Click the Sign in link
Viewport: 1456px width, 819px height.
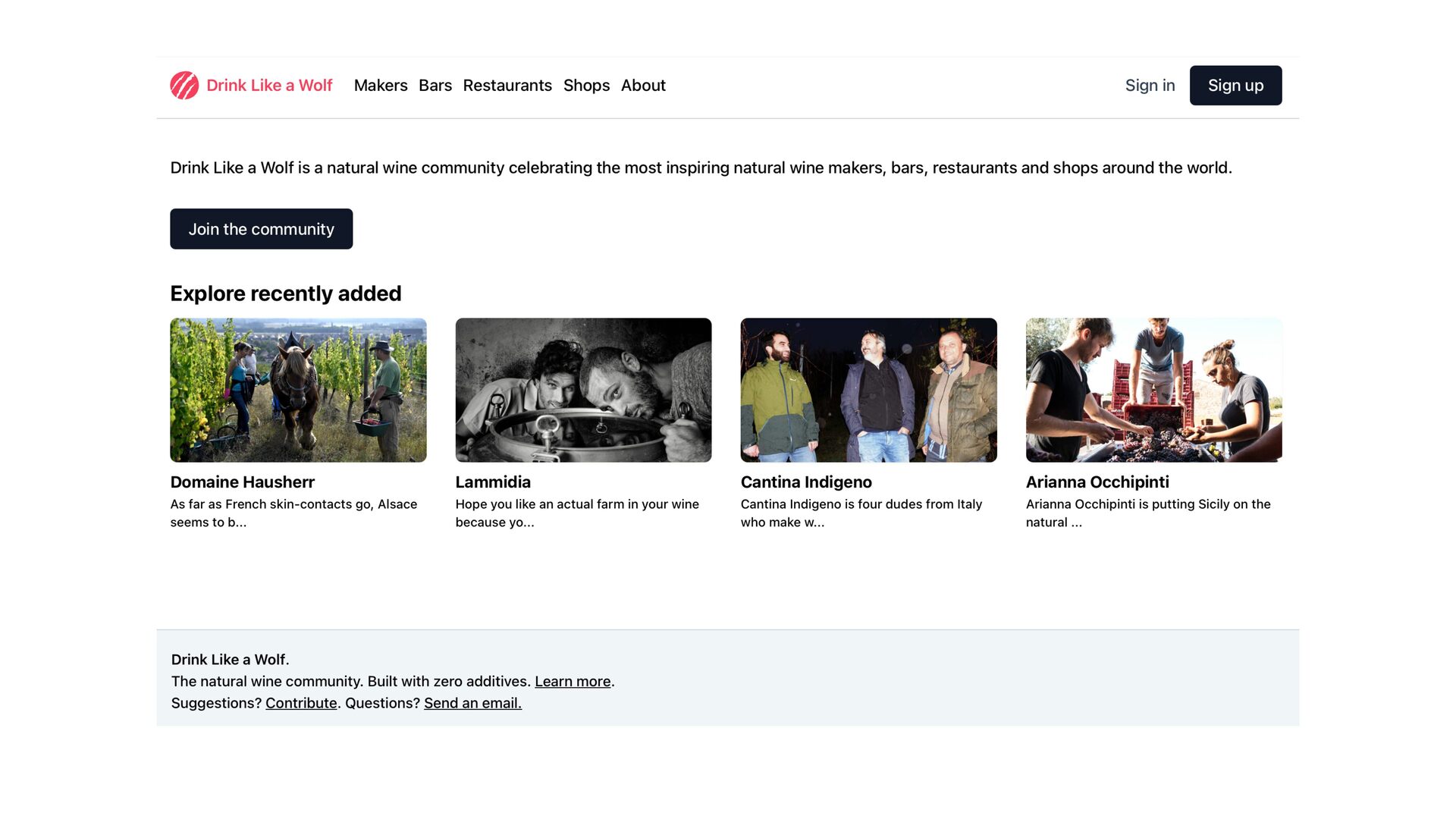click(x=1150, y=86)
